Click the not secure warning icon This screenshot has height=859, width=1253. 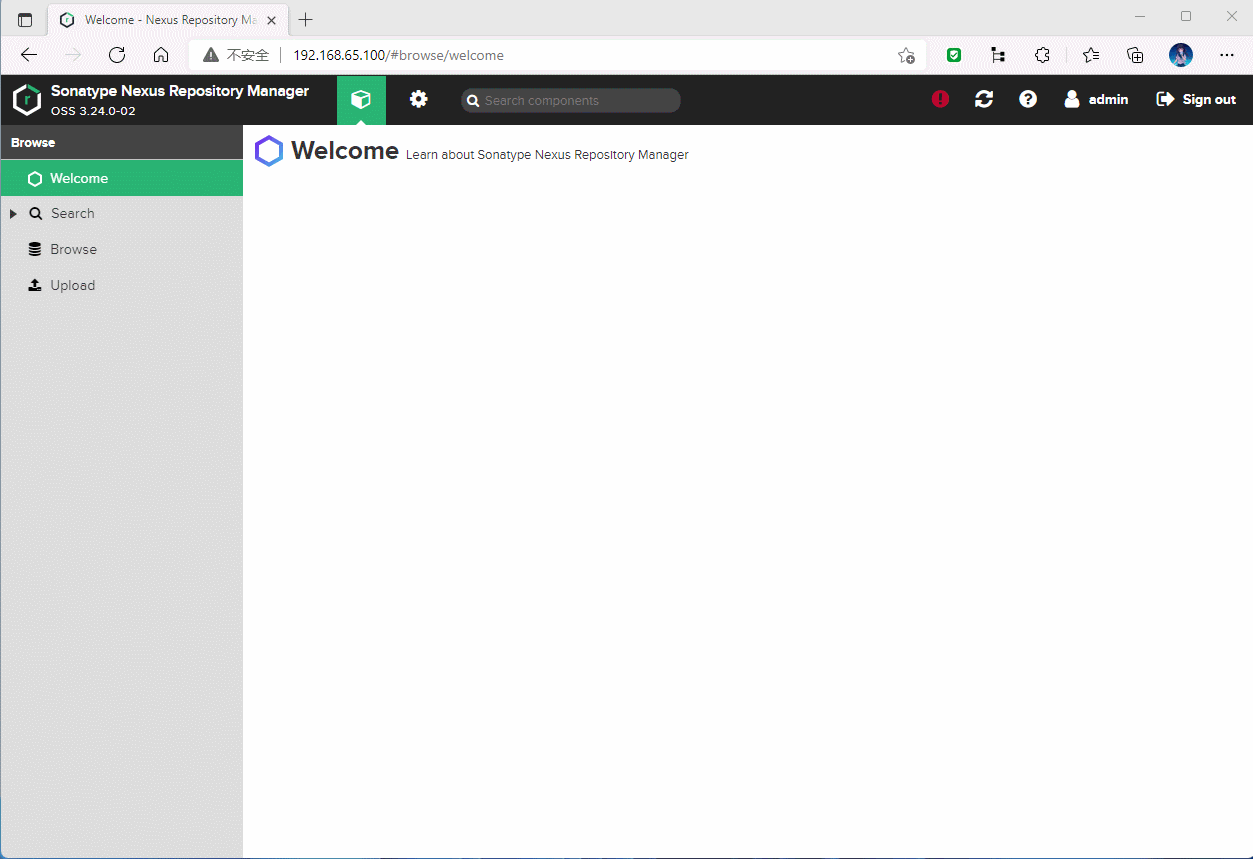tap(211, 55)
